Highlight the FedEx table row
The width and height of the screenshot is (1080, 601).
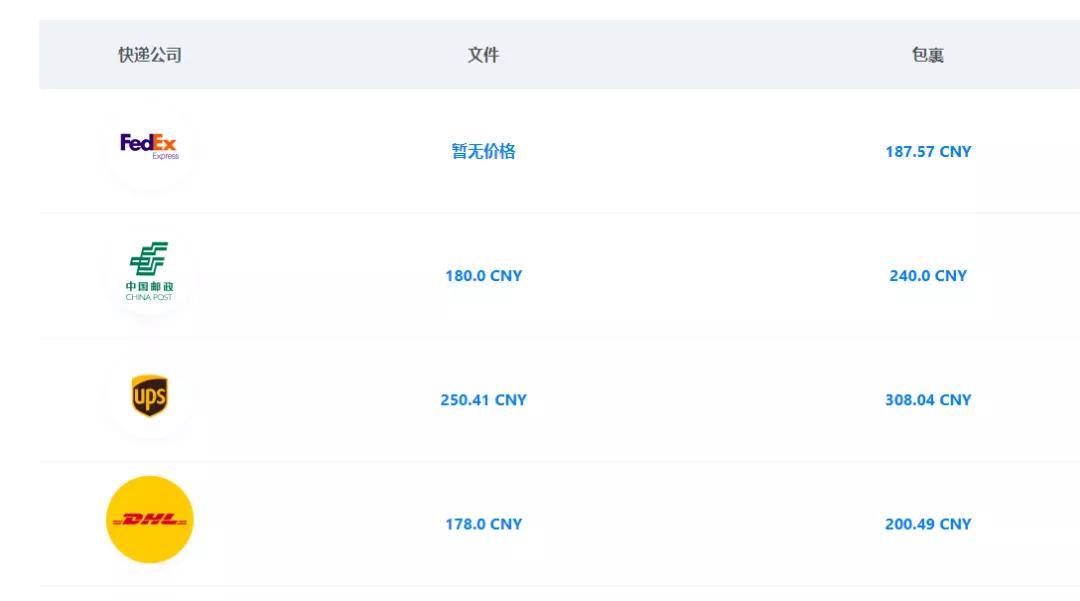pos(700,152)
